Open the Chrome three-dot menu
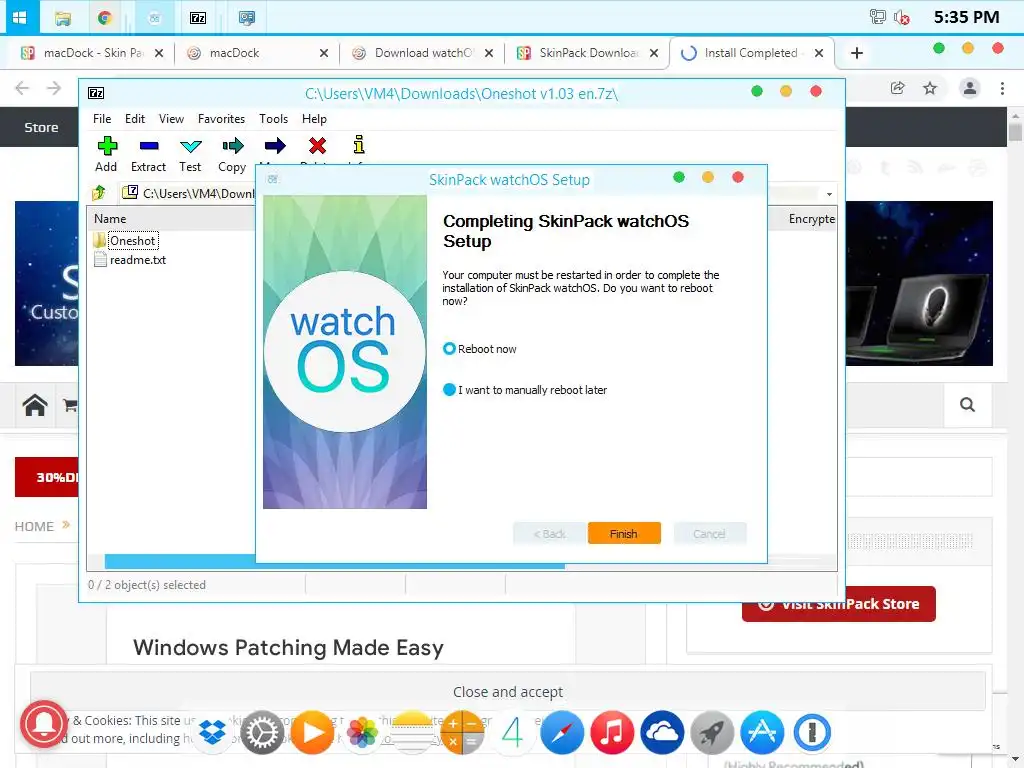Screen dimensions: 1024x768 (1002, 88)
